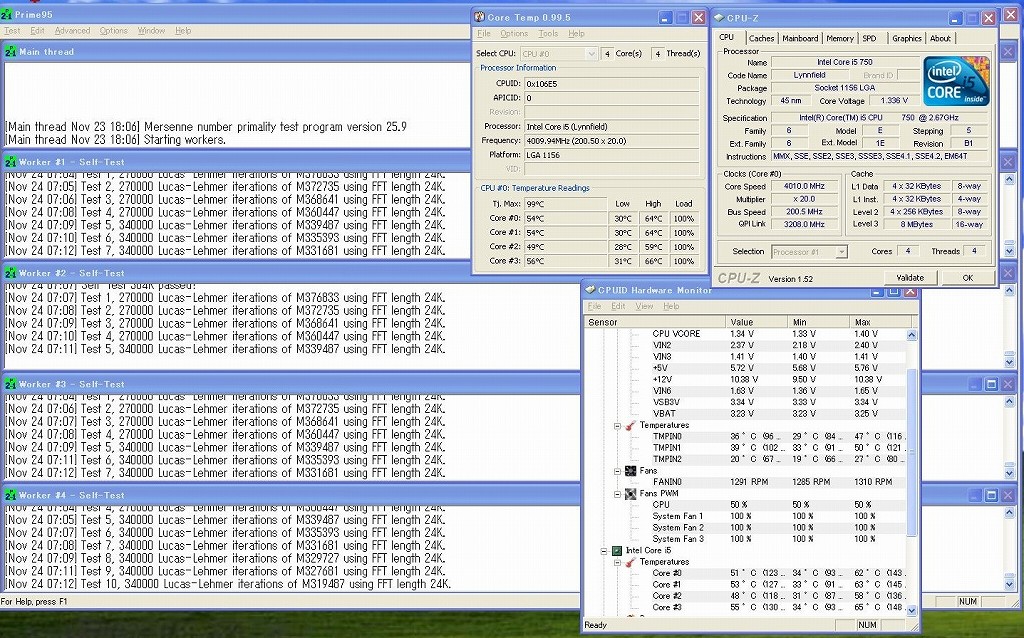Switch to the Mainboard tab in CPU-Z
The height and width of the screenshot is (638, 1024).
pos(800,38)
